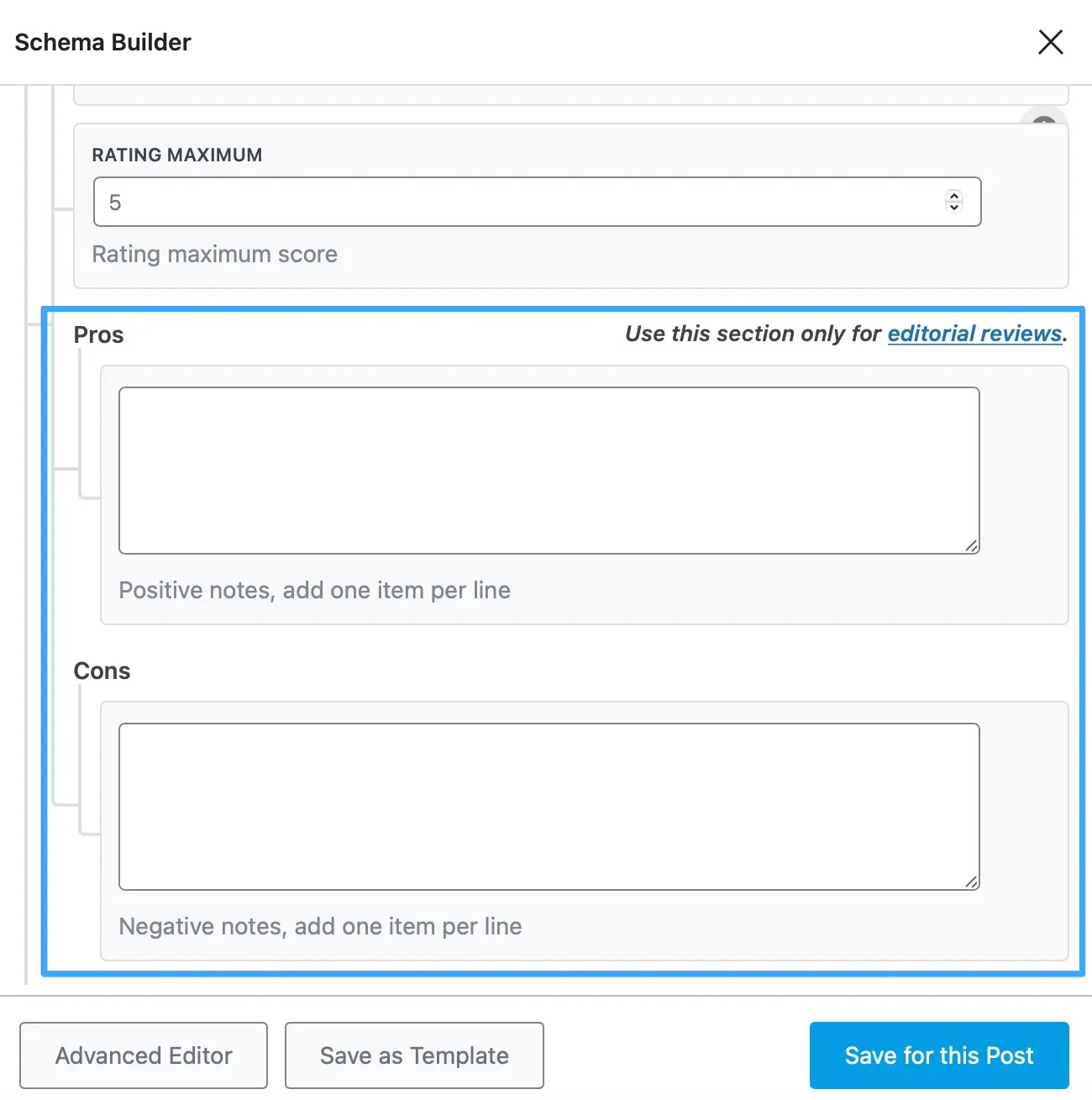The width and height of the screenshot is (1092, 1100).
Task: Increase Rating Maximum with the up arrow
Action: point(953,196)
